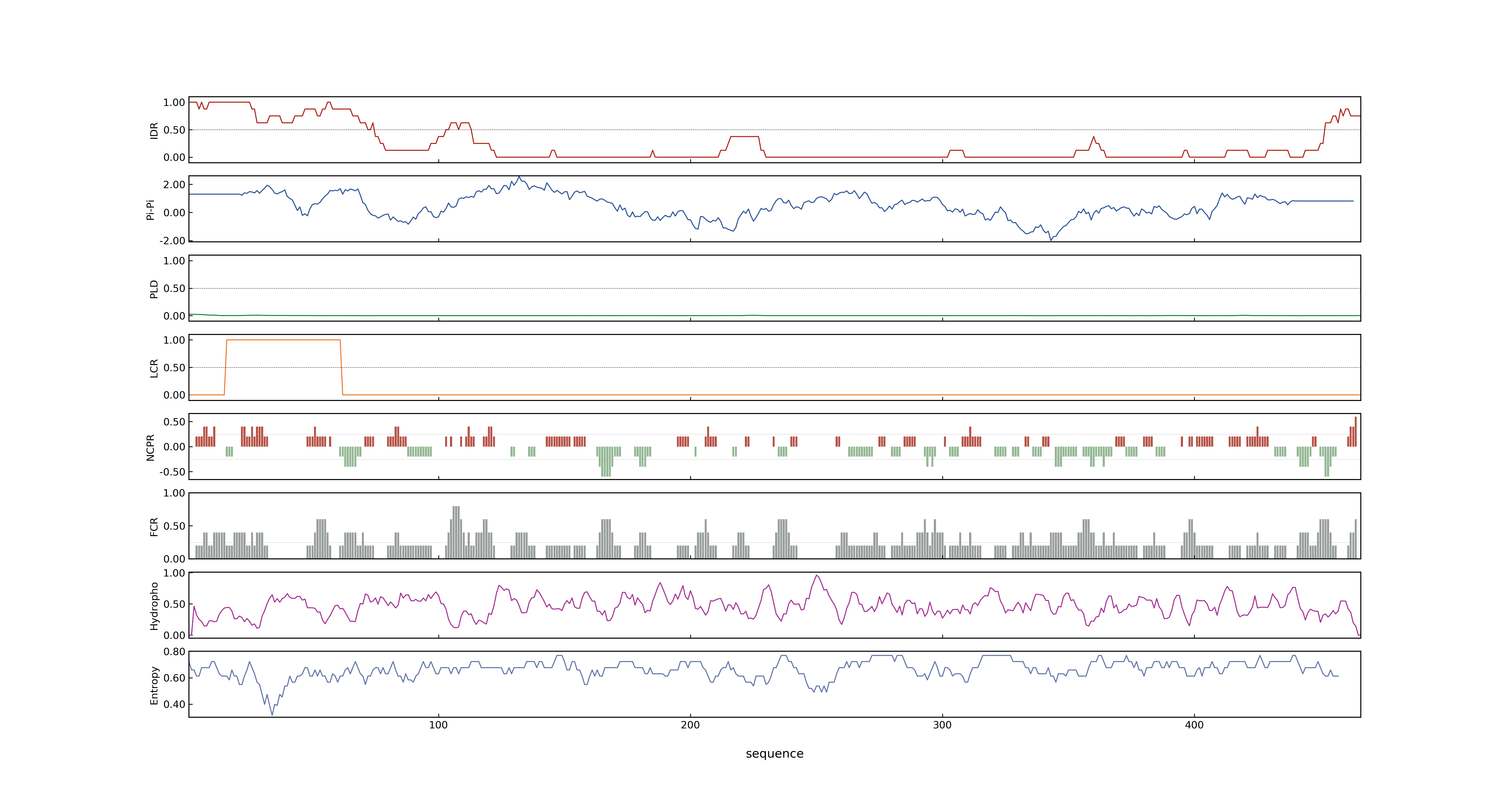The width and height of the screenshot is (1512, 806).
Task: Select the 'Hydropho' y-axis label
Action: click(154, 606)
